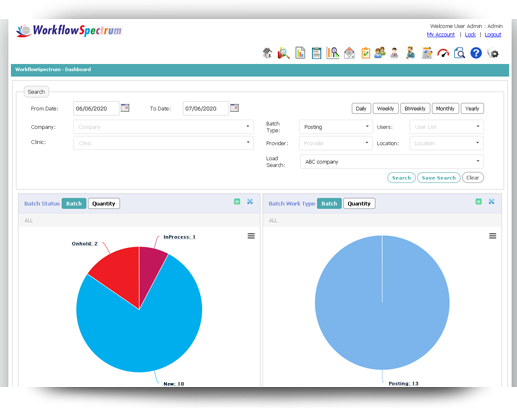Open the doctor provider icon
Screen dimensions: 517x413
410,53
